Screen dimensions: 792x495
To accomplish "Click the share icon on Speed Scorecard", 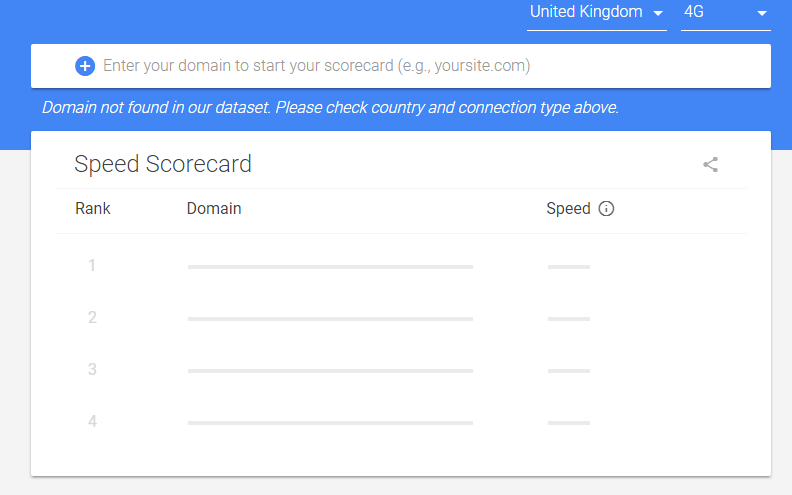I will [x=710, y=164].
